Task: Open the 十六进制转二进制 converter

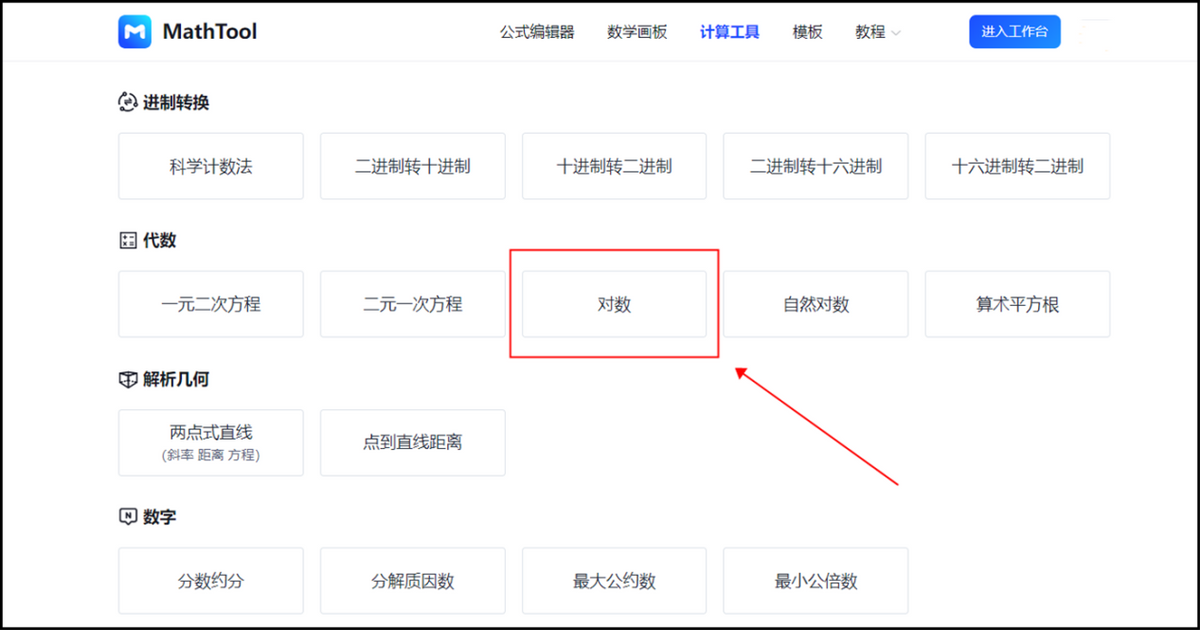Action: 1017,166
